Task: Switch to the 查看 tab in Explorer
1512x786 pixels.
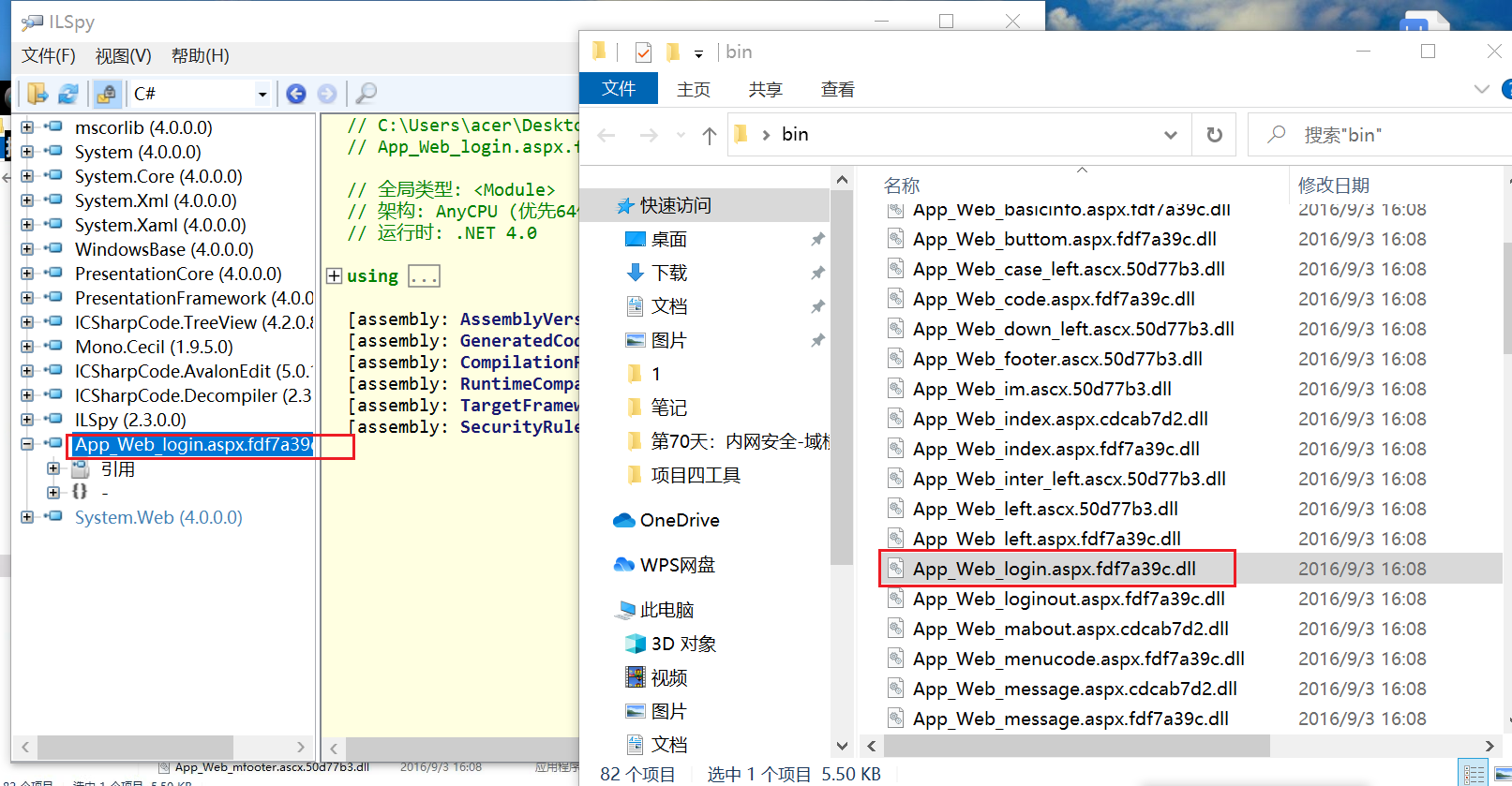Action: [x=838, y=89]
